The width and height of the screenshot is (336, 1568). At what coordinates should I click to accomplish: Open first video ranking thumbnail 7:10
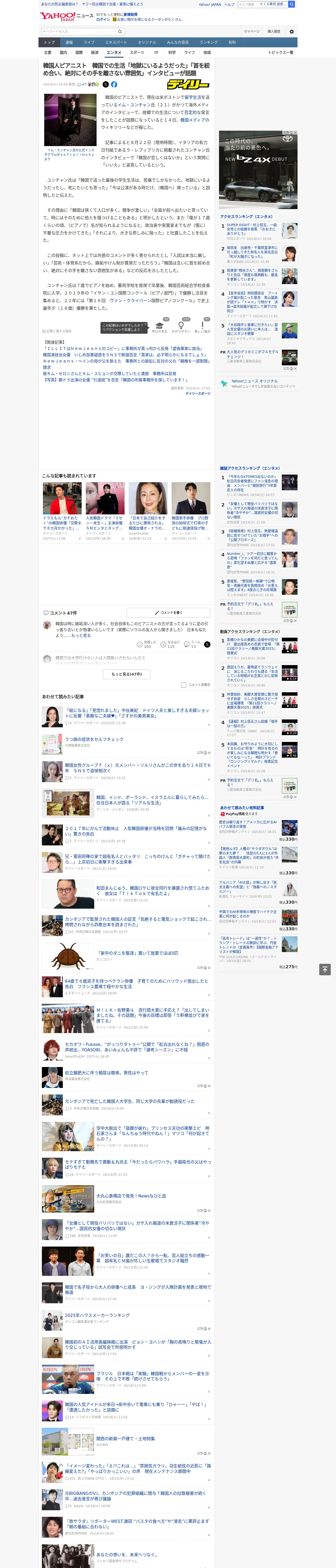[290, 645]
